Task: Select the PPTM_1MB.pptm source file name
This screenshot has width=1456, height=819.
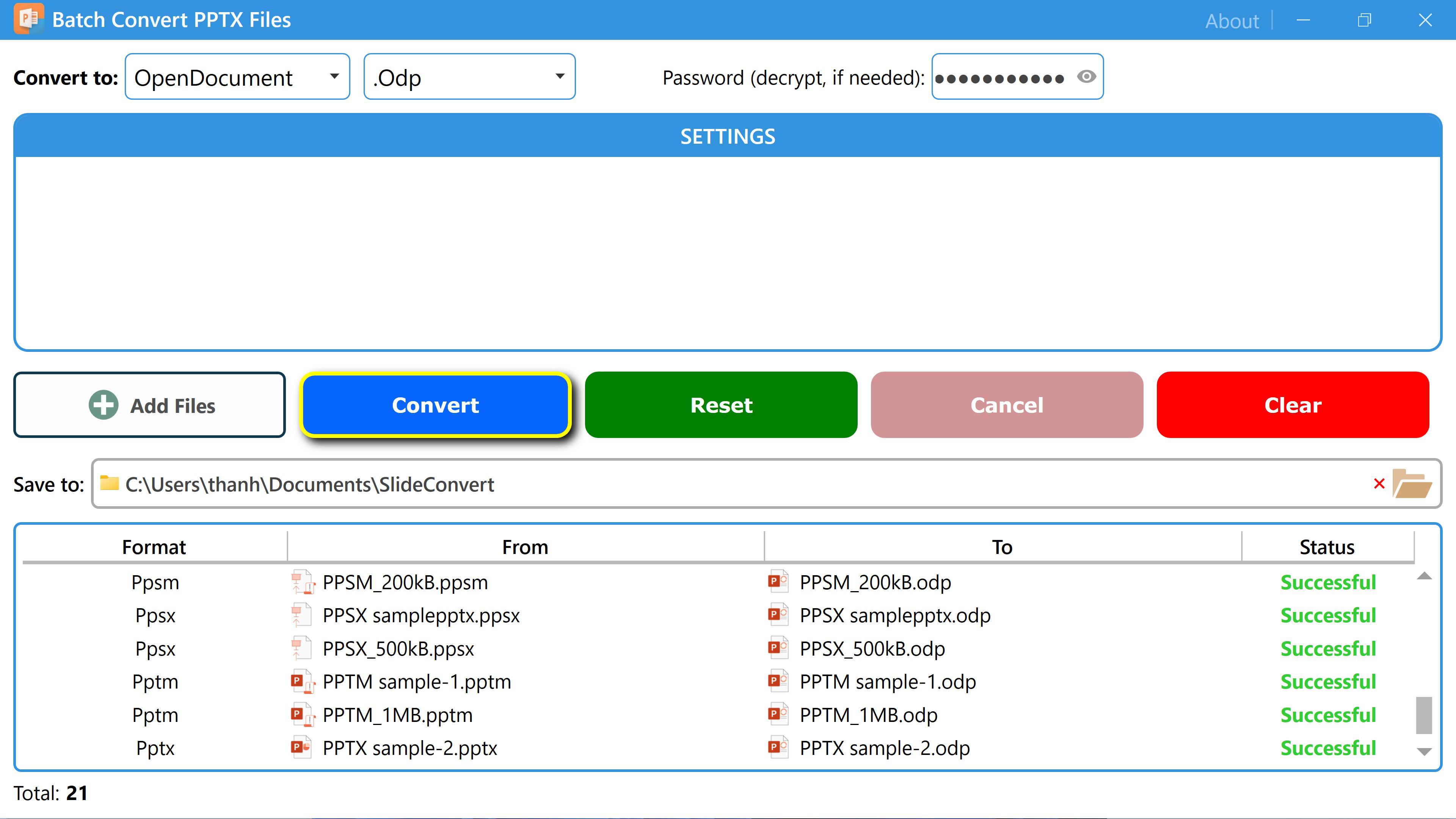Action: coord(397,715)
